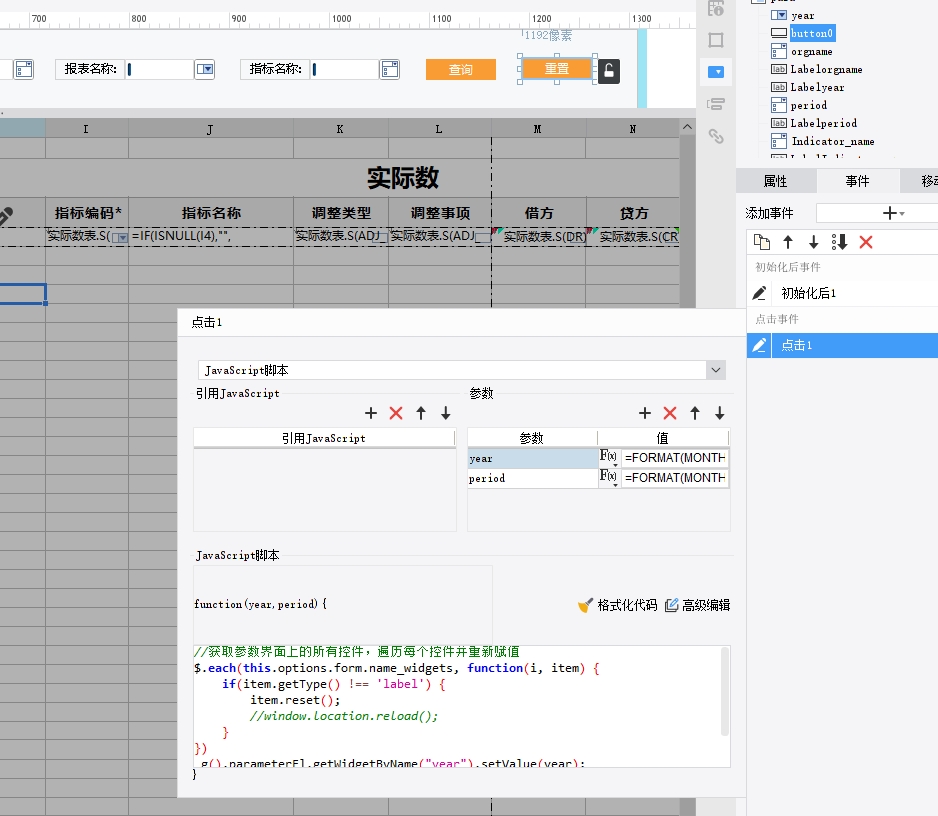This screenshot has width=938, height=816.
Task: Click the year parameter value field
Action: [675, 458]
